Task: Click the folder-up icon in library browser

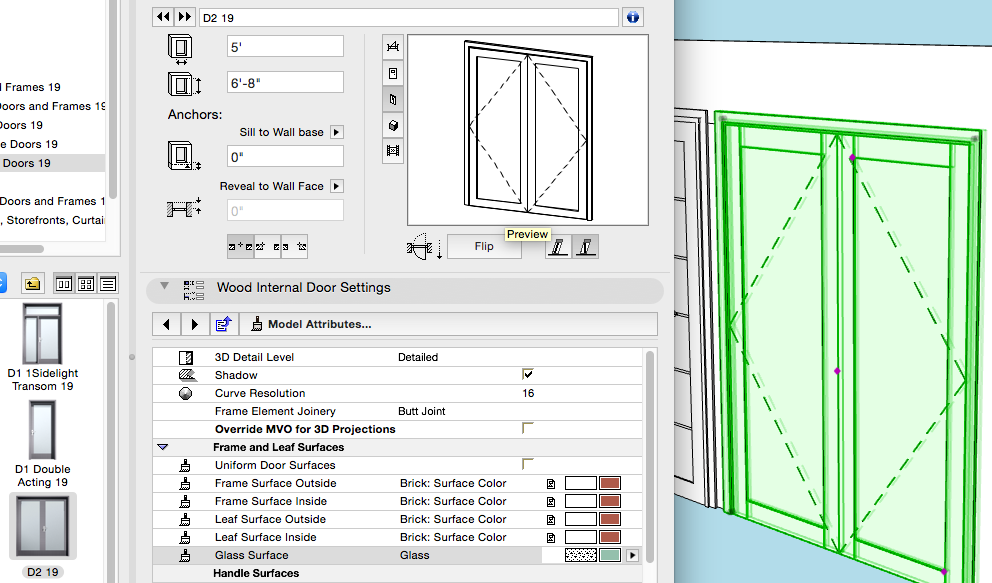Action: click(32, 283)
